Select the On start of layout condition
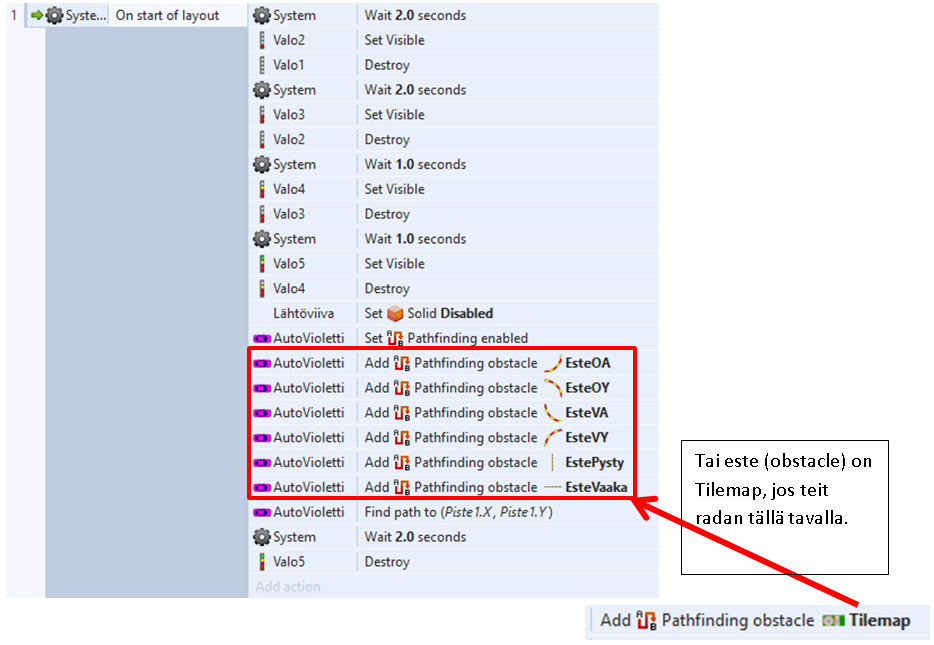934x645 pixels. [x=167, y=16]
